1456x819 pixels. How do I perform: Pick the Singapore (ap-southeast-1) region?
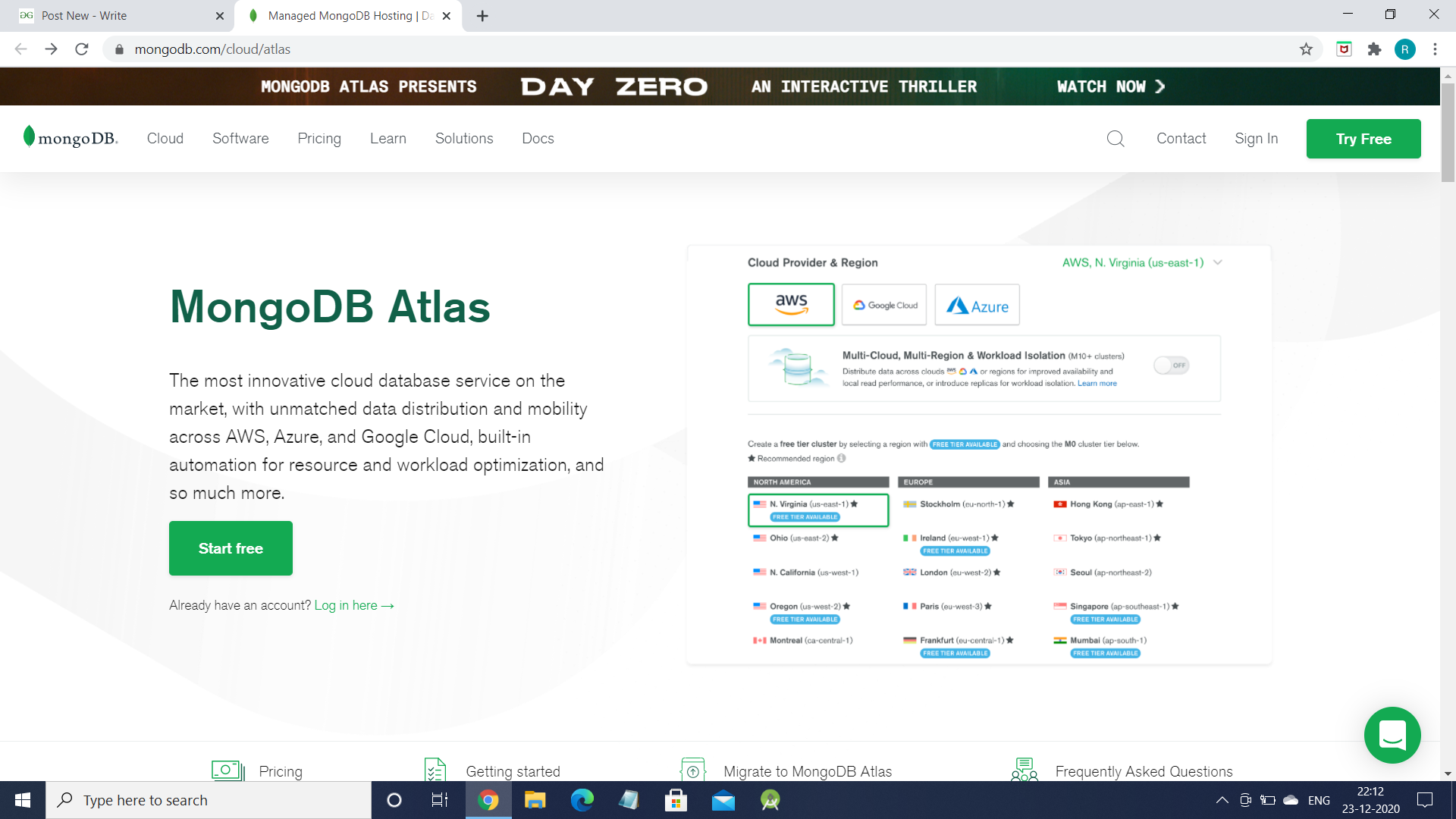point(1116,612)
